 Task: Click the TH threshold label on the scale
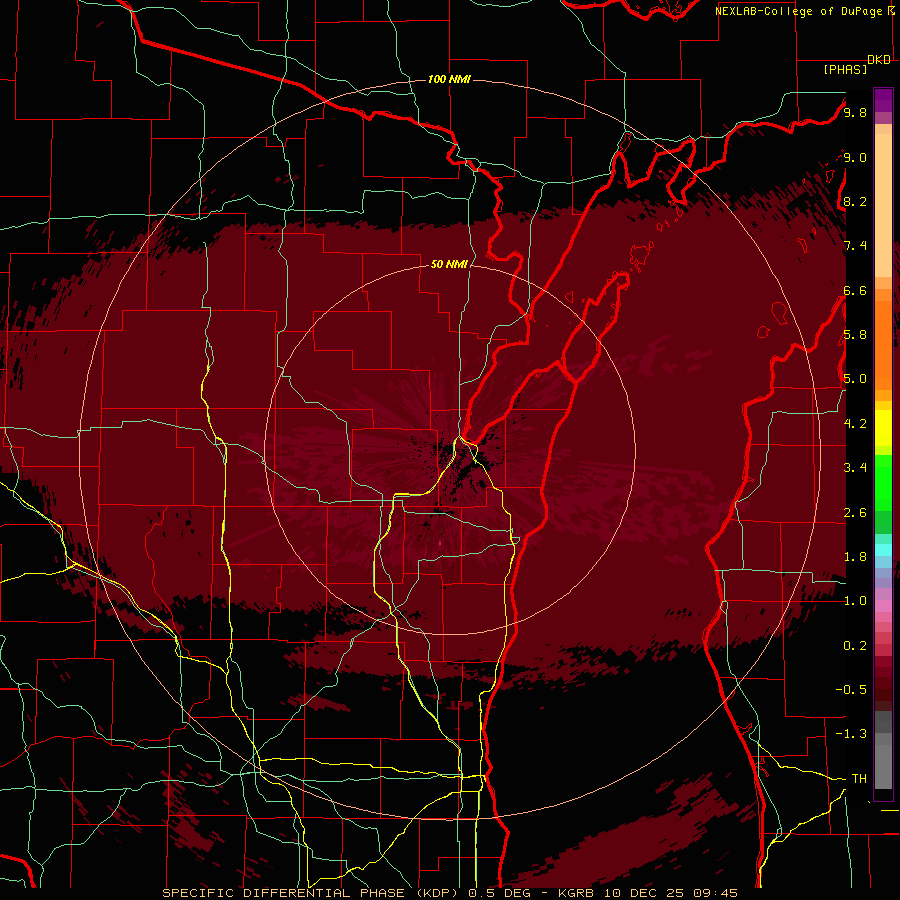[859, 779]
